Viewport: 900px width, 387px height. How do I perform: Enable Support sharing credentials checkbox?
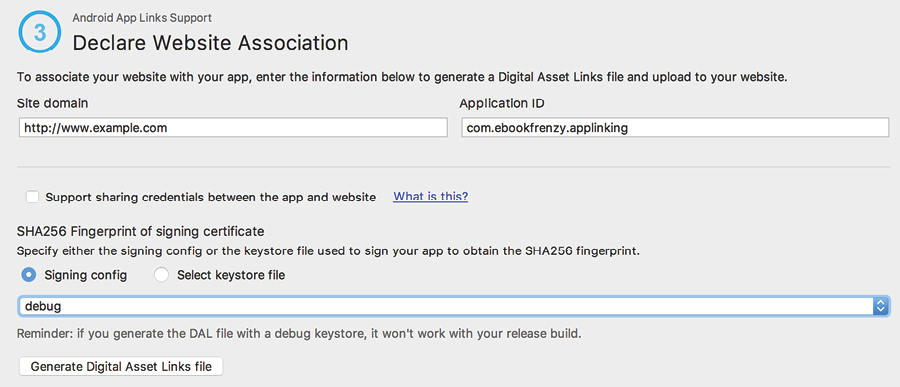[33, 197]
